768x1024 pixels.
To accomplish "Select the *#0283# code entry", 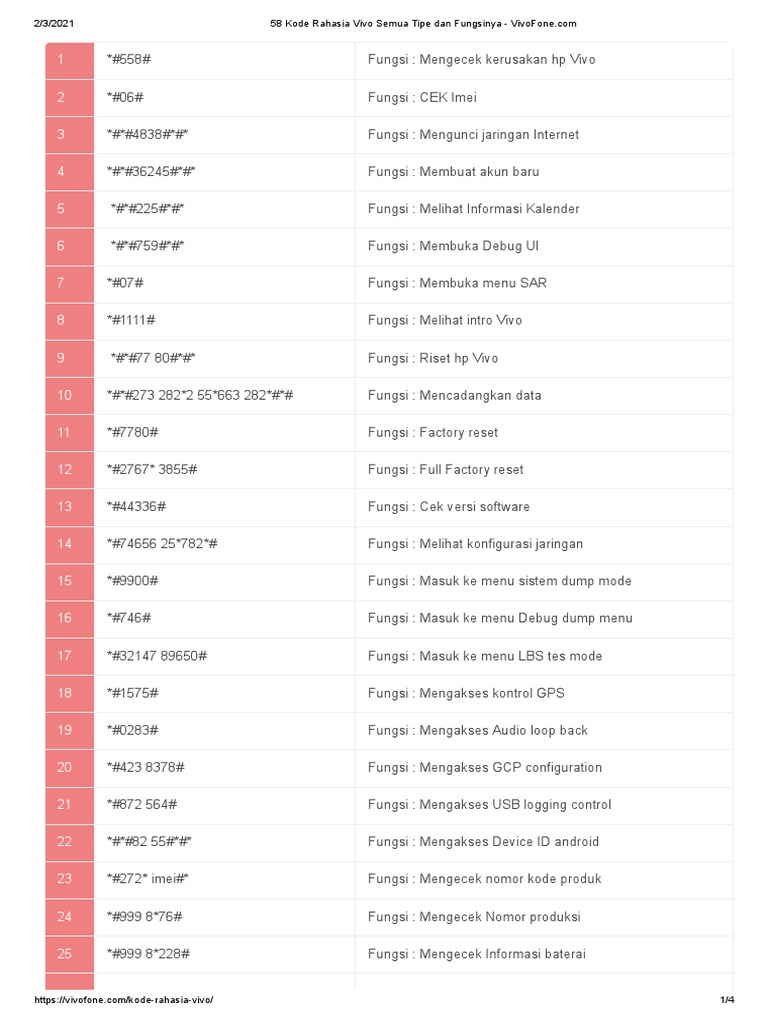I will tap(133, 730).
